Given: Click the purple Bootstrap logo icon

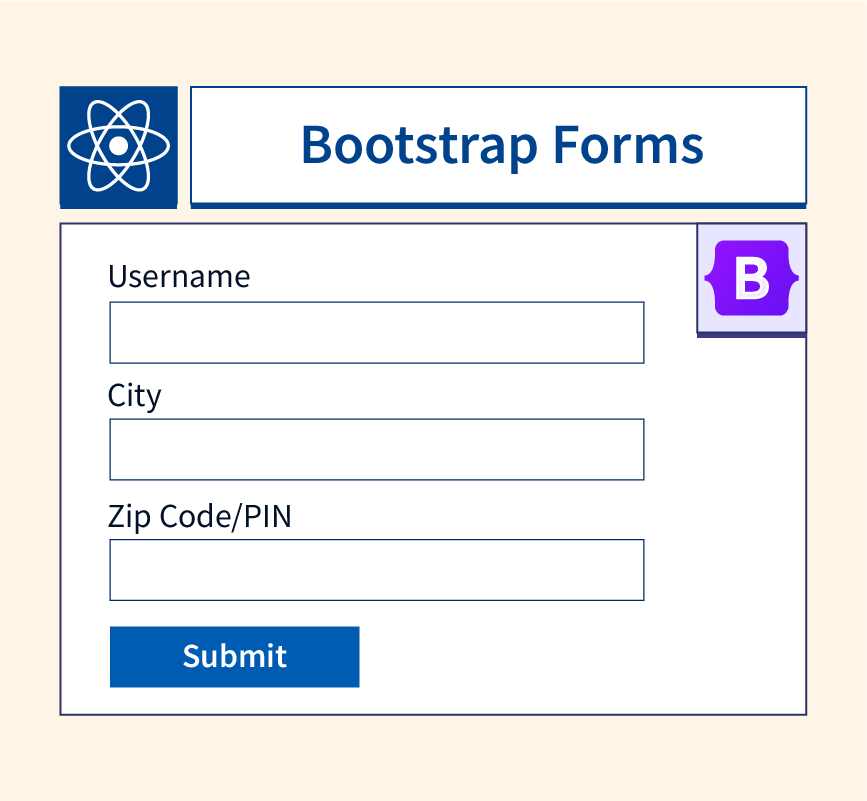Looking at the screenshot, I should click(751, 279).
